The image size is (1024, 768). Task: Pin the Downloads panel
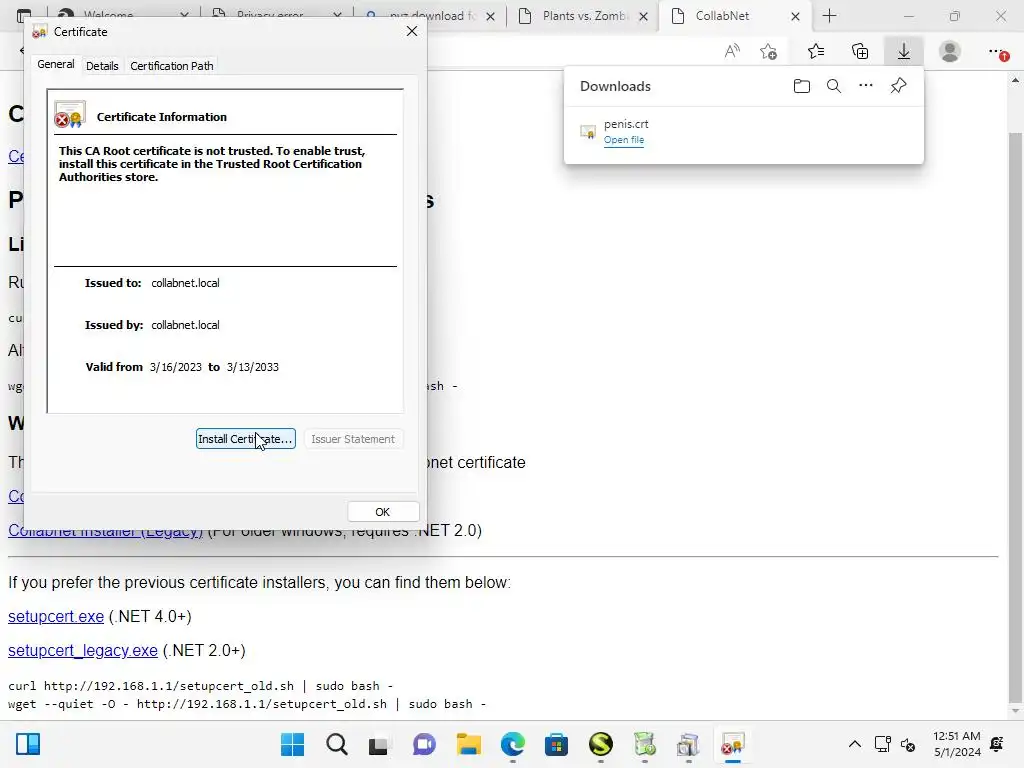pos(899,86)
